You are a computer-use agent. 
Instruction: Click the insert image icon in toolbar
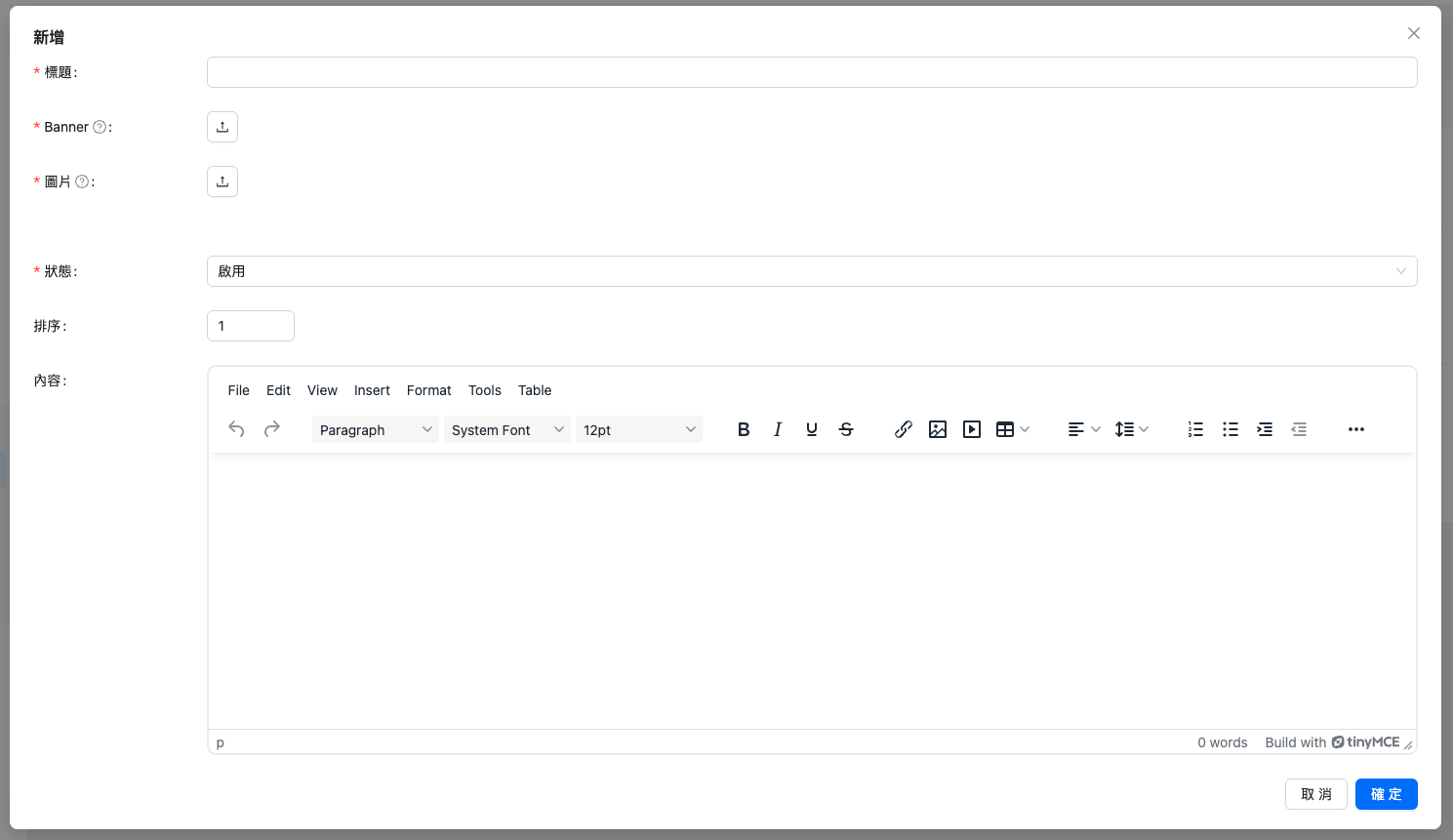tap(938, 429)
